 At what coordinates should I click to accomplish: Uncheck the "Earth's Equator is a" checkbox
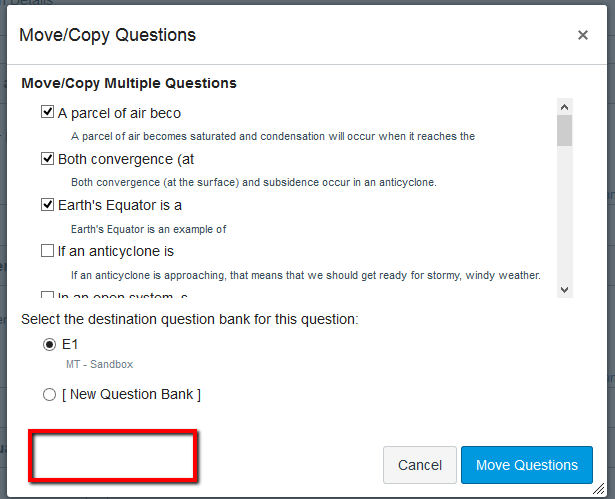click(x=47, y=204)
